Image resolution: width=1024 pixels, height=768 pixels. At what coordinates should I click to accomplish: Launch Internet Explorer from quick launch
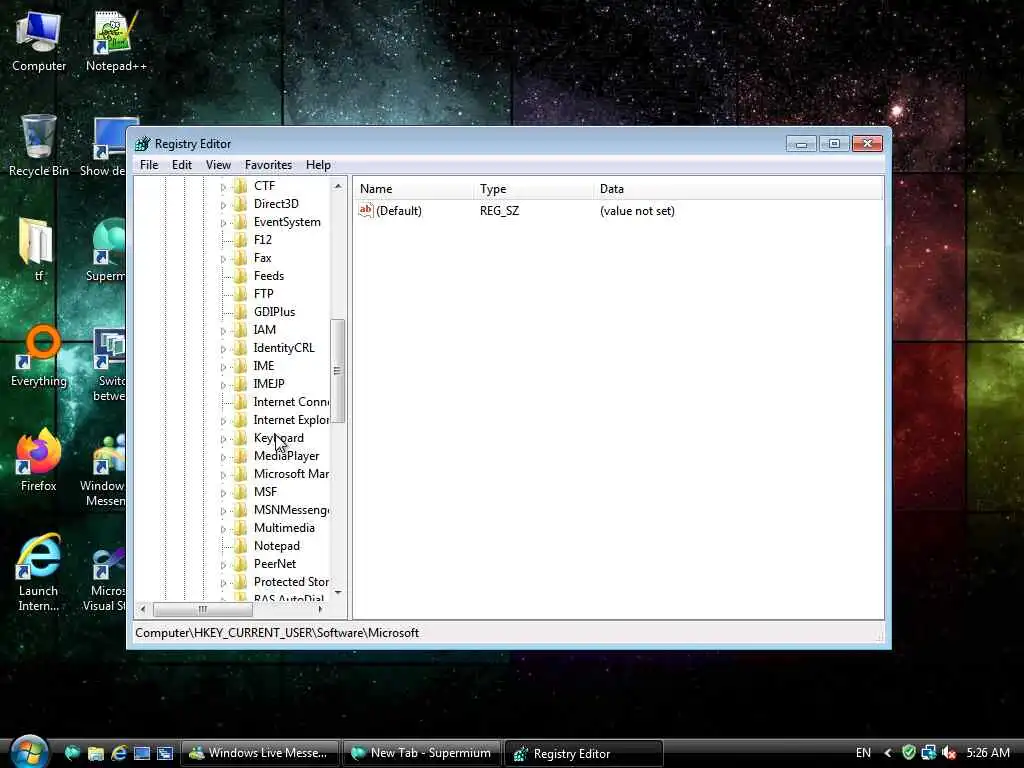pyautogui.click(x=119, y=753)
